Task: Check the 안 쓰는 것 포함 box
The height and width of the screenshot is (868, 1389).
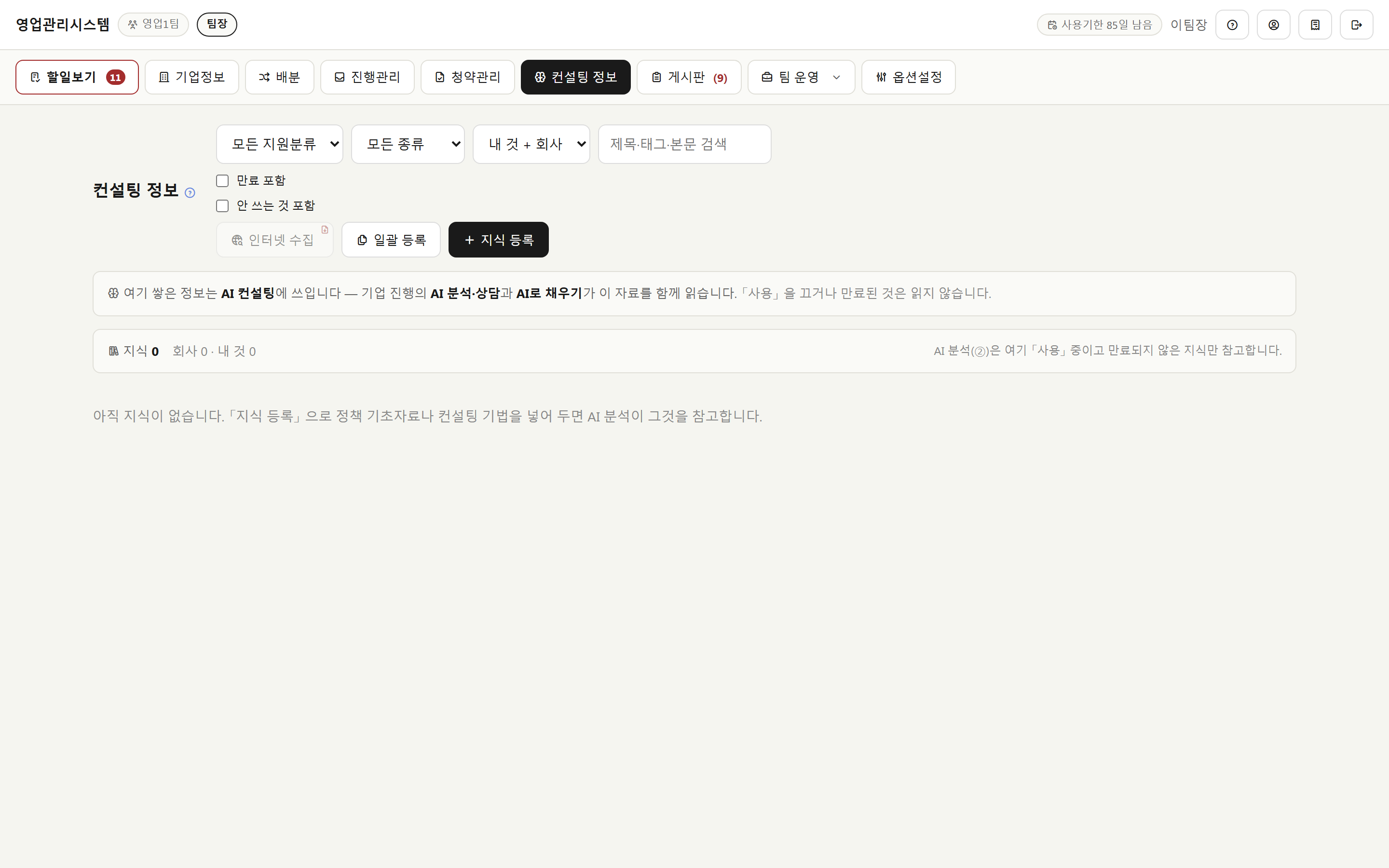Action: [x=222, y=206]
